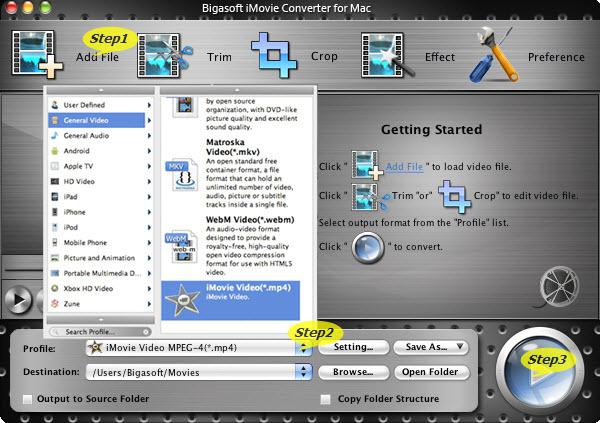
Task: Select Portable Multimedia D... category
Action: pos(100,273)
